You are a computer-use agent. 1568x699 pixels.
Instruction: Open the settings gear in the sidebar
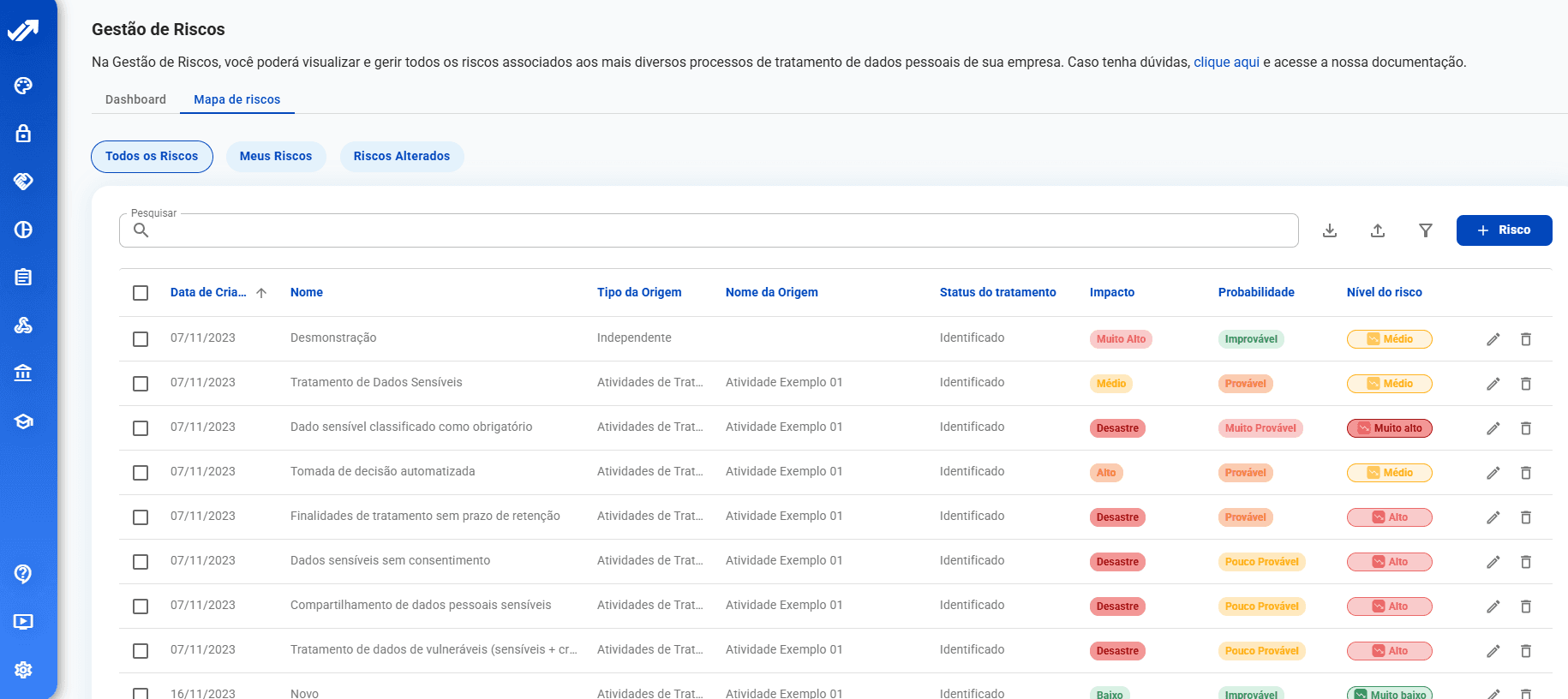click(23, 670)
